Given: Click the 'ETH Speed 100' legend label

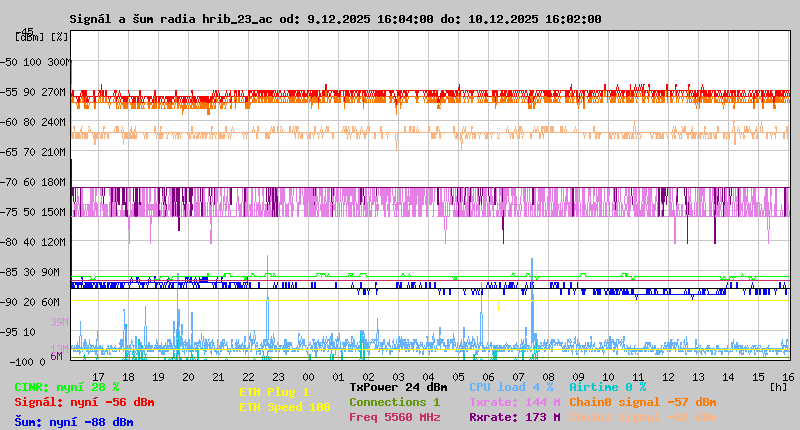Looking at the screenshot, I should pos(285,408).
